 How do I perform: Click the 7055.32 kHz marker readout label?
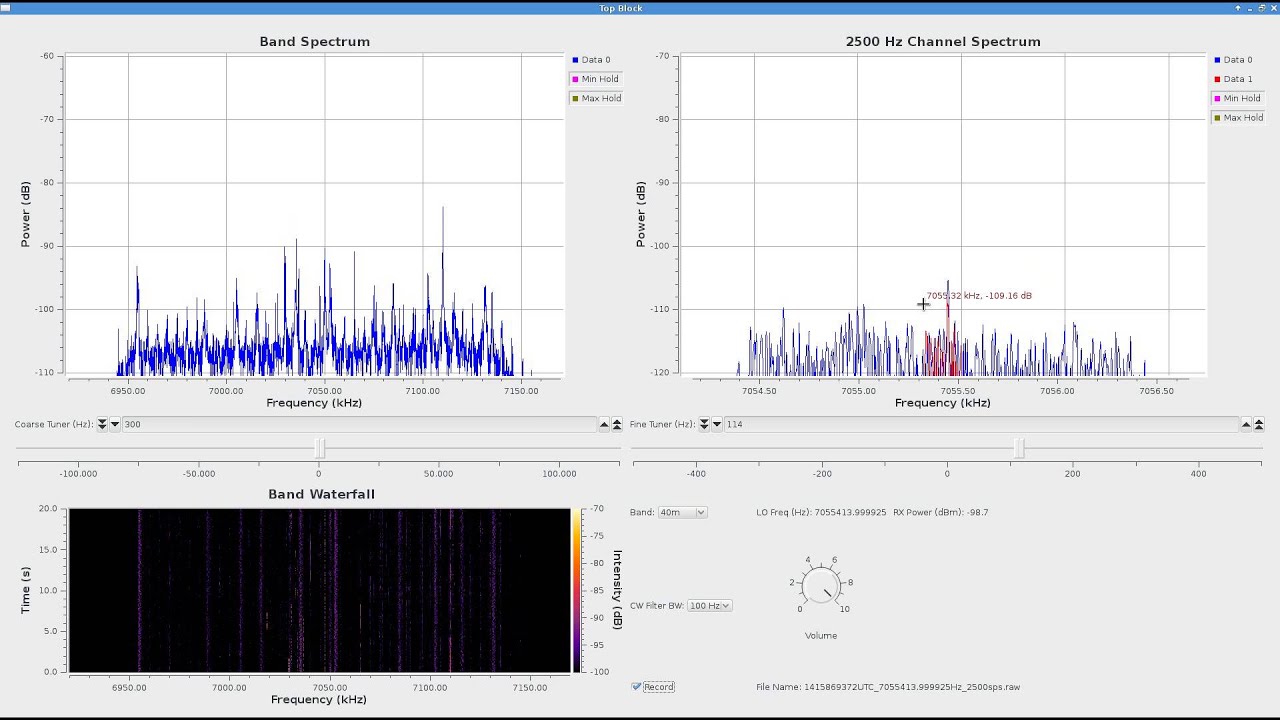point(979,296)
